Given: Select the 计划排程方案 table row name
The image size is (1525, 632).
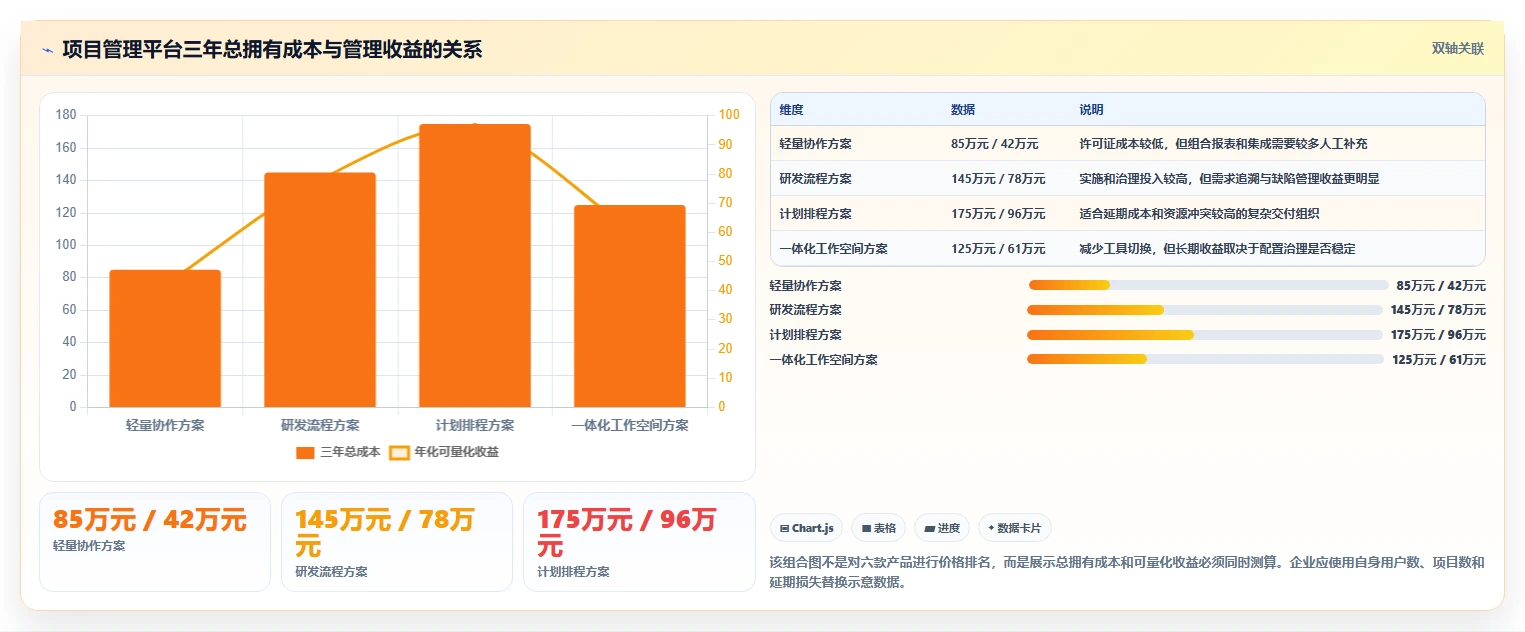Looking at the screenshot, I should 815,214.
